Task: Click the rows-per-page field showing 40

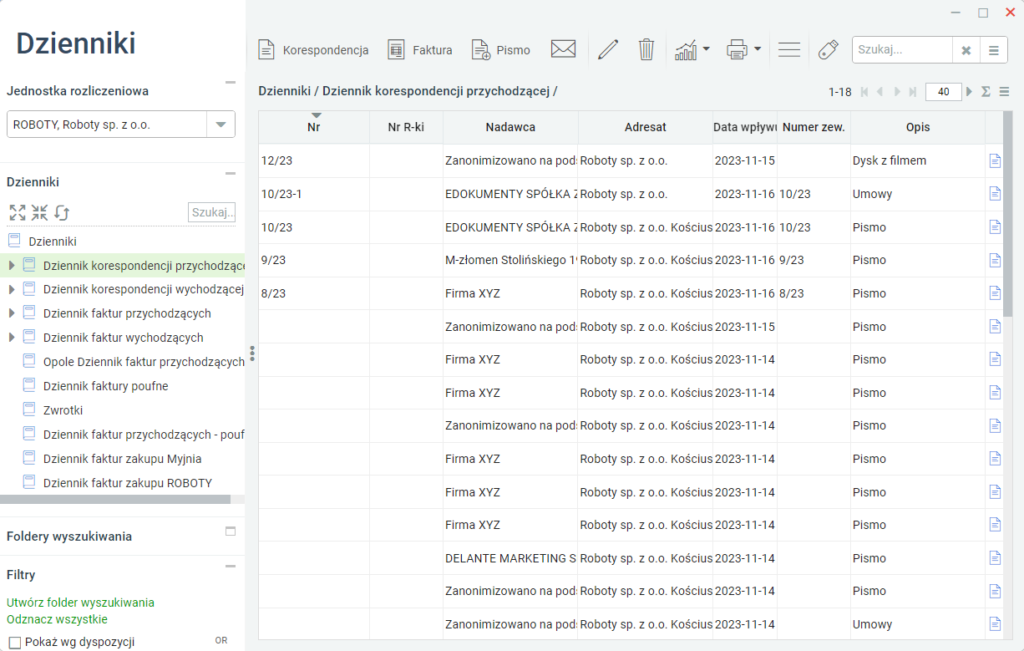Action: [943, 92]
